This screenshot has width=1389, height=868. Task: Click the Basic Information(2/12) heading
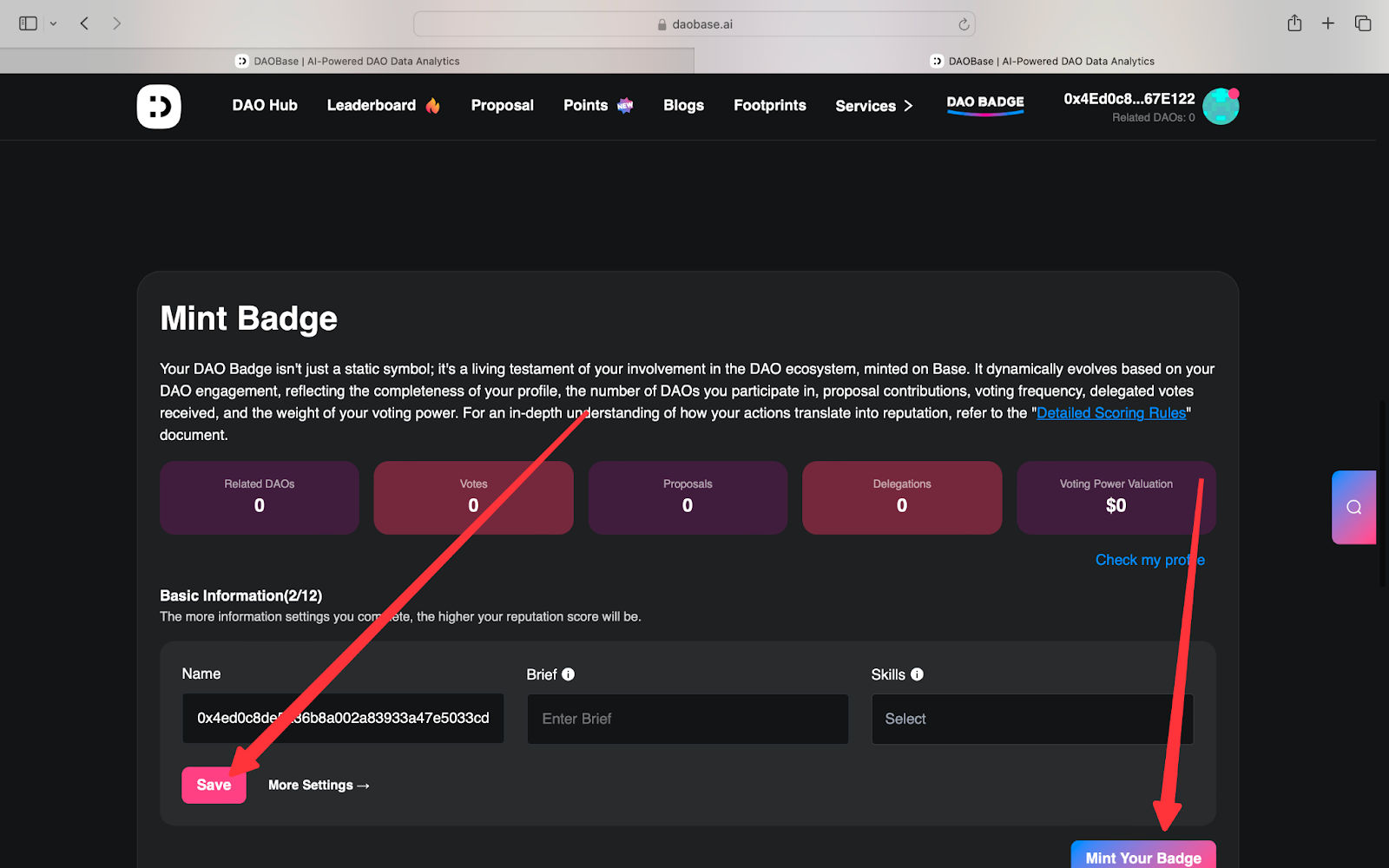click(x=240, y=595)
